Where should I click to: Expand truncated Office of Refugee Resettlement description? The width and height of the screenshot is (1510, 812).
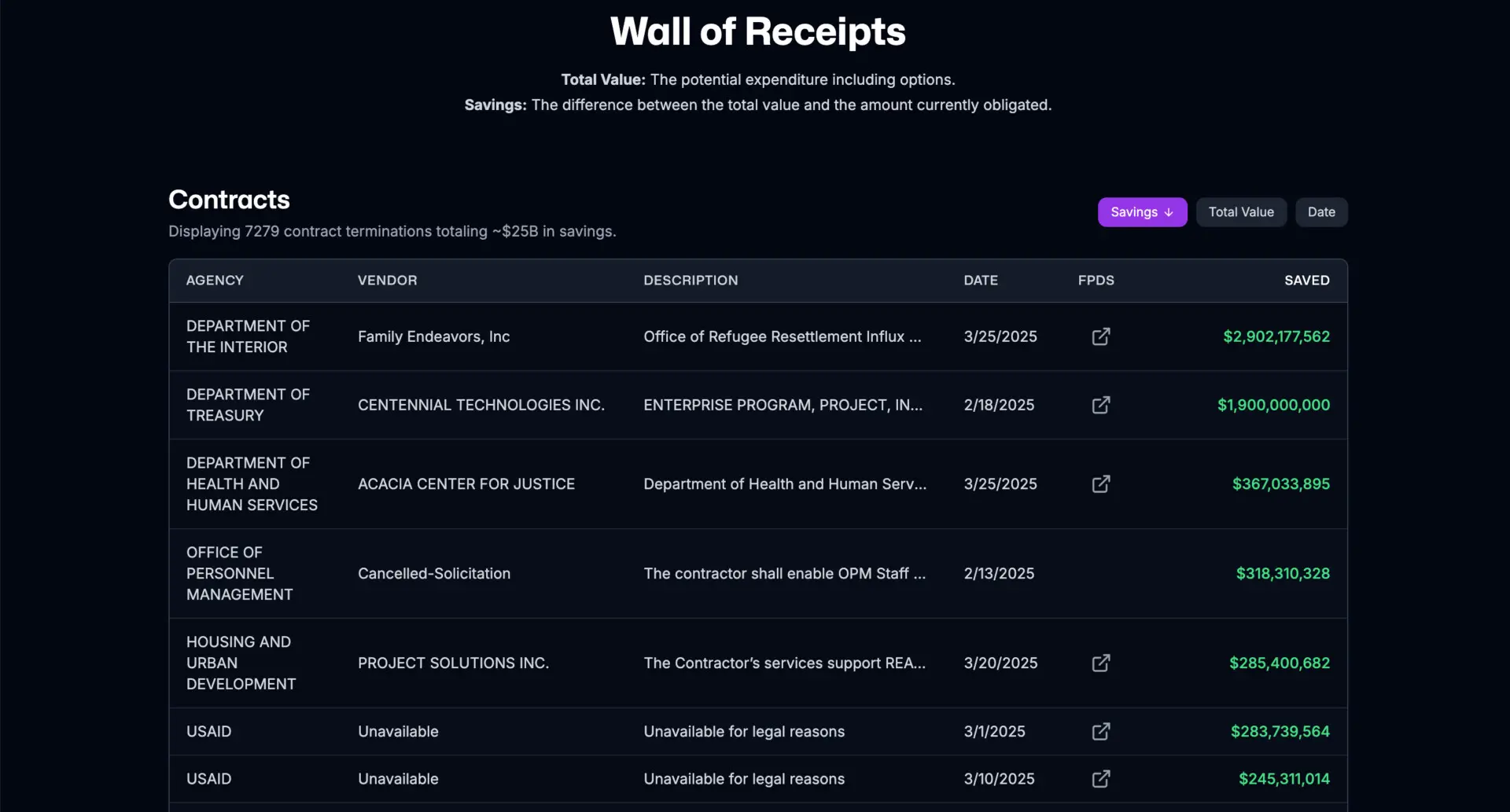point(783,336)
